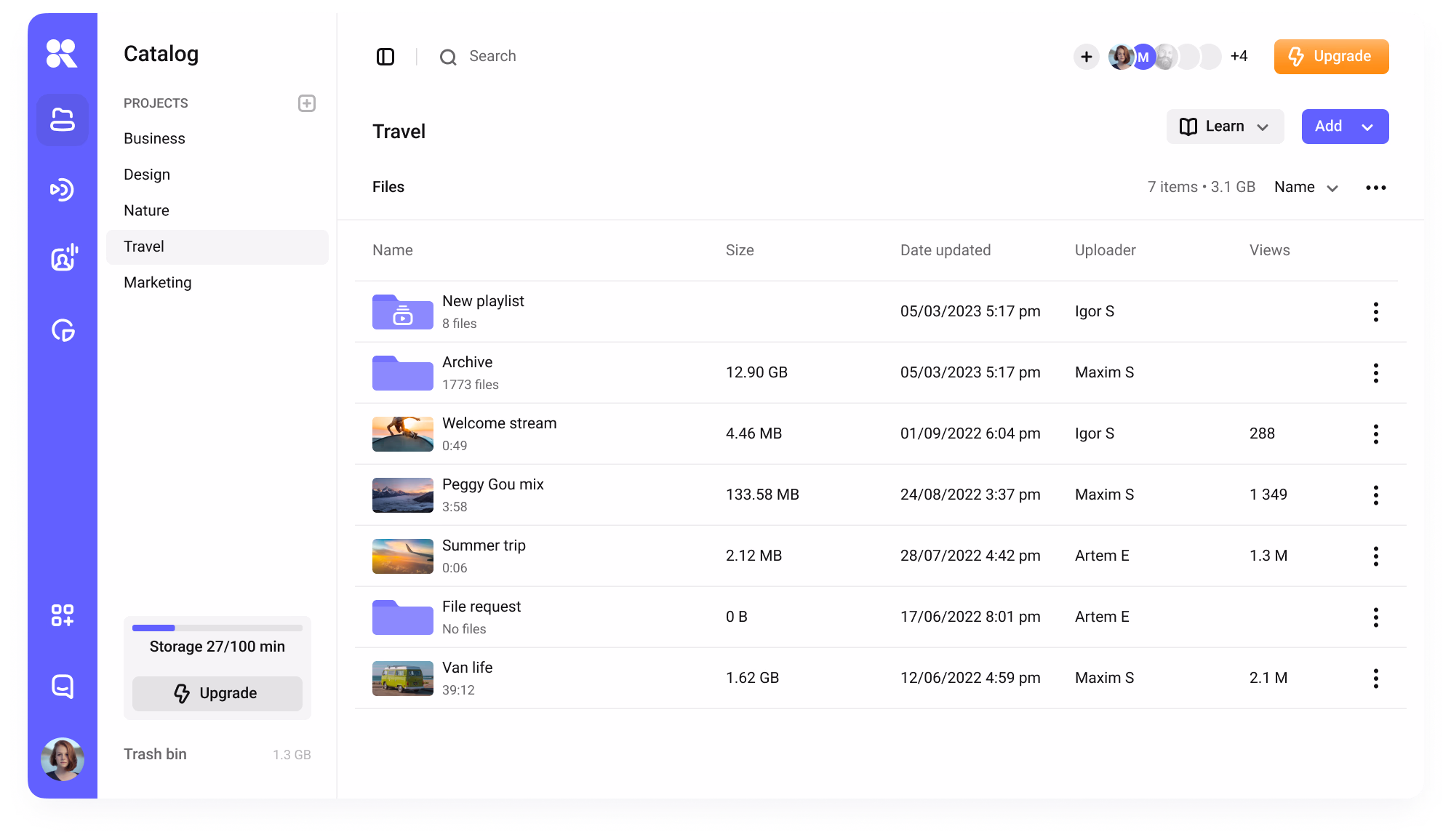Toggle the sidebar panel visibility
This screenshot has width=1451, height=840.
tap(385, 57)
